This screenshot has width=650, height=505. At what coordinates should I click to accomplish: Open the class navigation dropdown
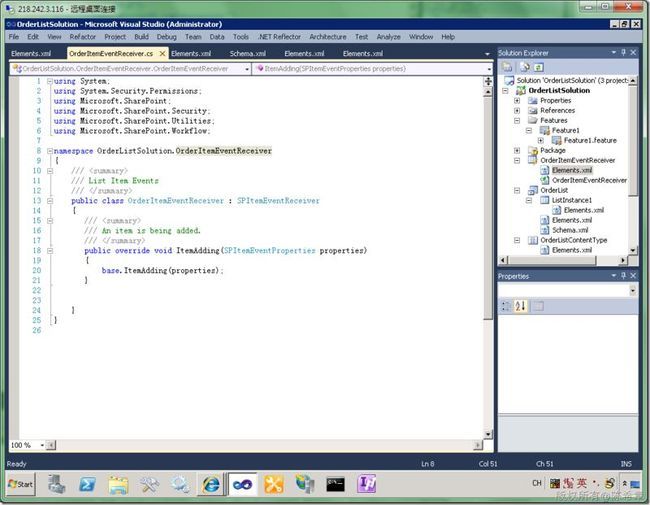pos(247,69)
